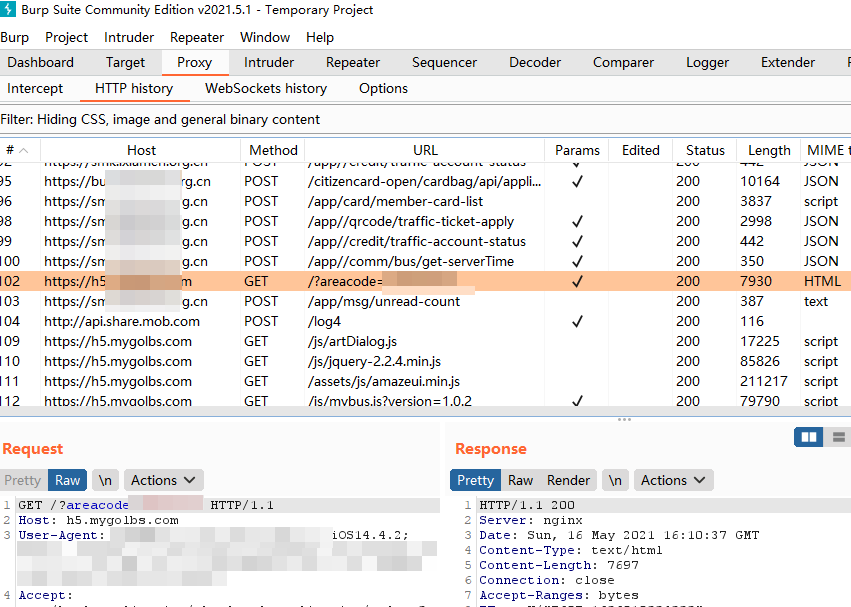Click the Burp Suite lightning logo icon

(x=8, y=9)
